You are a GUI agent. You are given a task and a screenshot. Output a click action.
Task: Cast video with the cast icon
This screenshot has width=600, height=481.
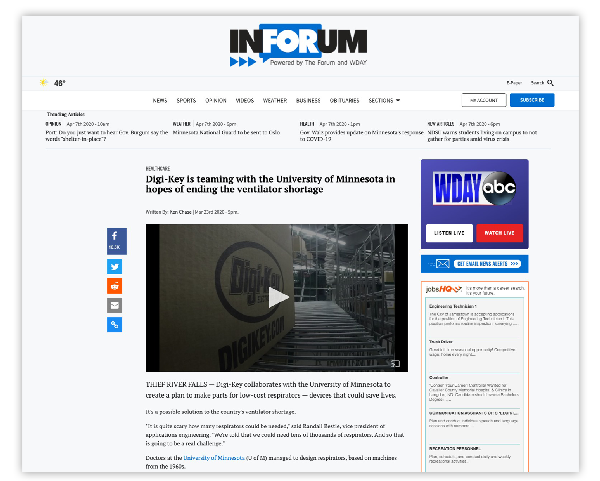click(x=395, y=364)
